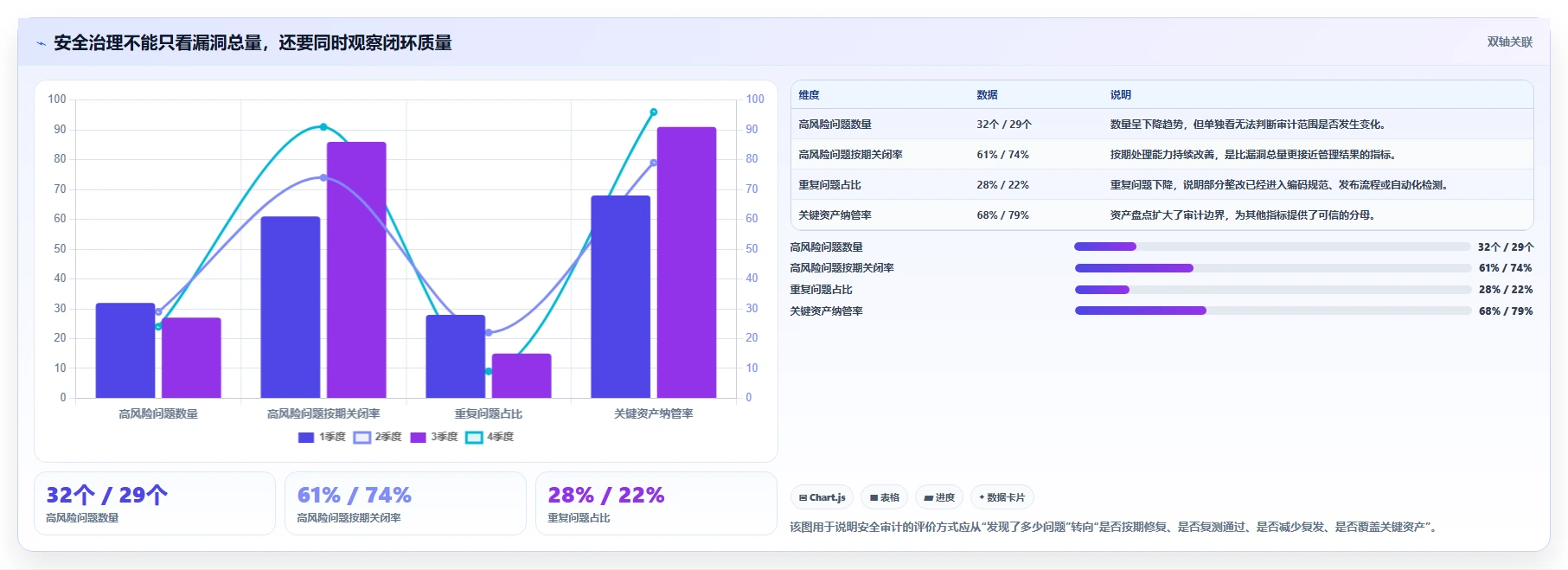This screenshot has height=570, width=1568.
Task: Click the x-axis label 高风险问题数量
Action: coord(158,414)
